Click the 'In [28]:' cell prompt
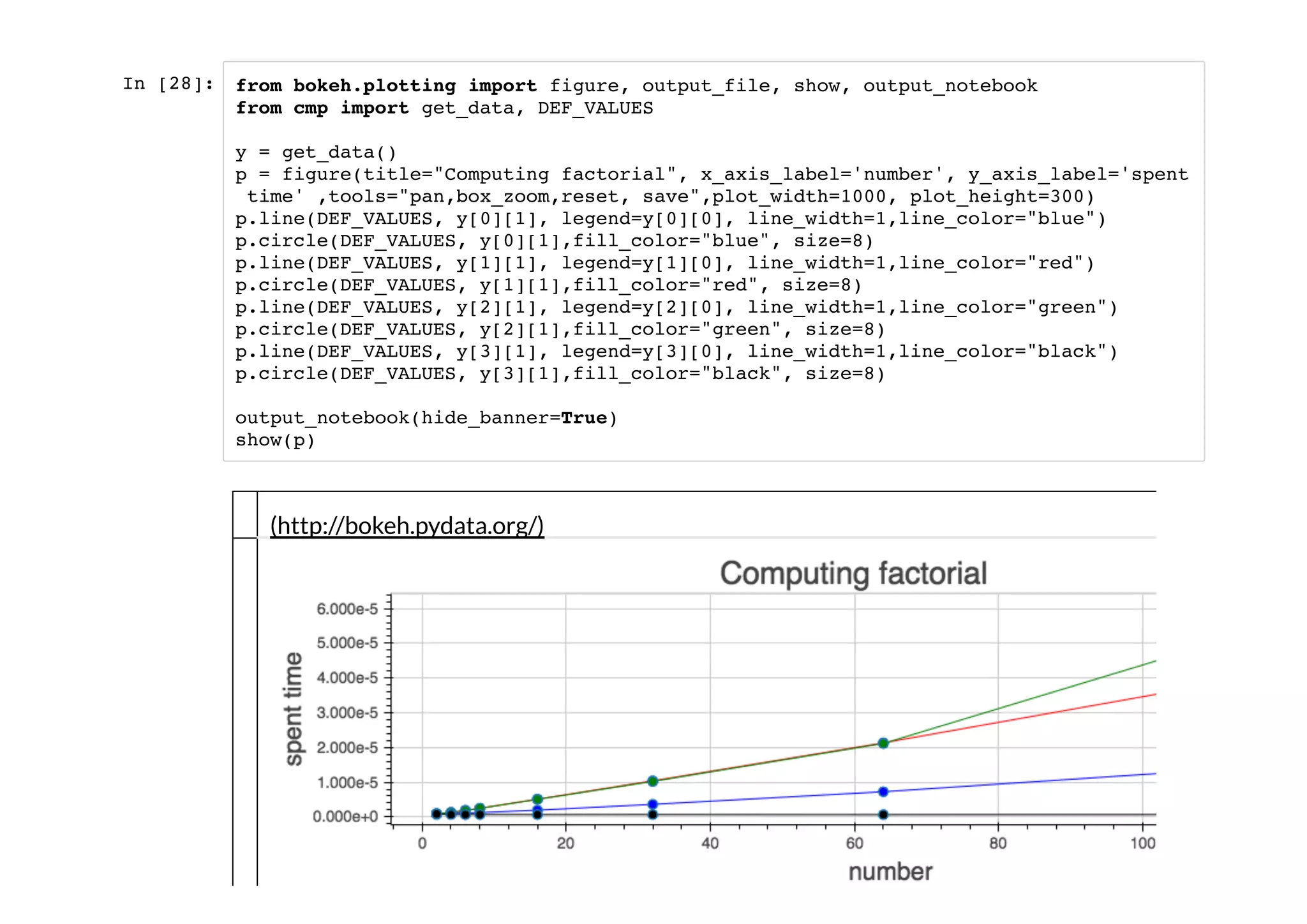Viewport: 1307px width, 924px height. [168, 84]
